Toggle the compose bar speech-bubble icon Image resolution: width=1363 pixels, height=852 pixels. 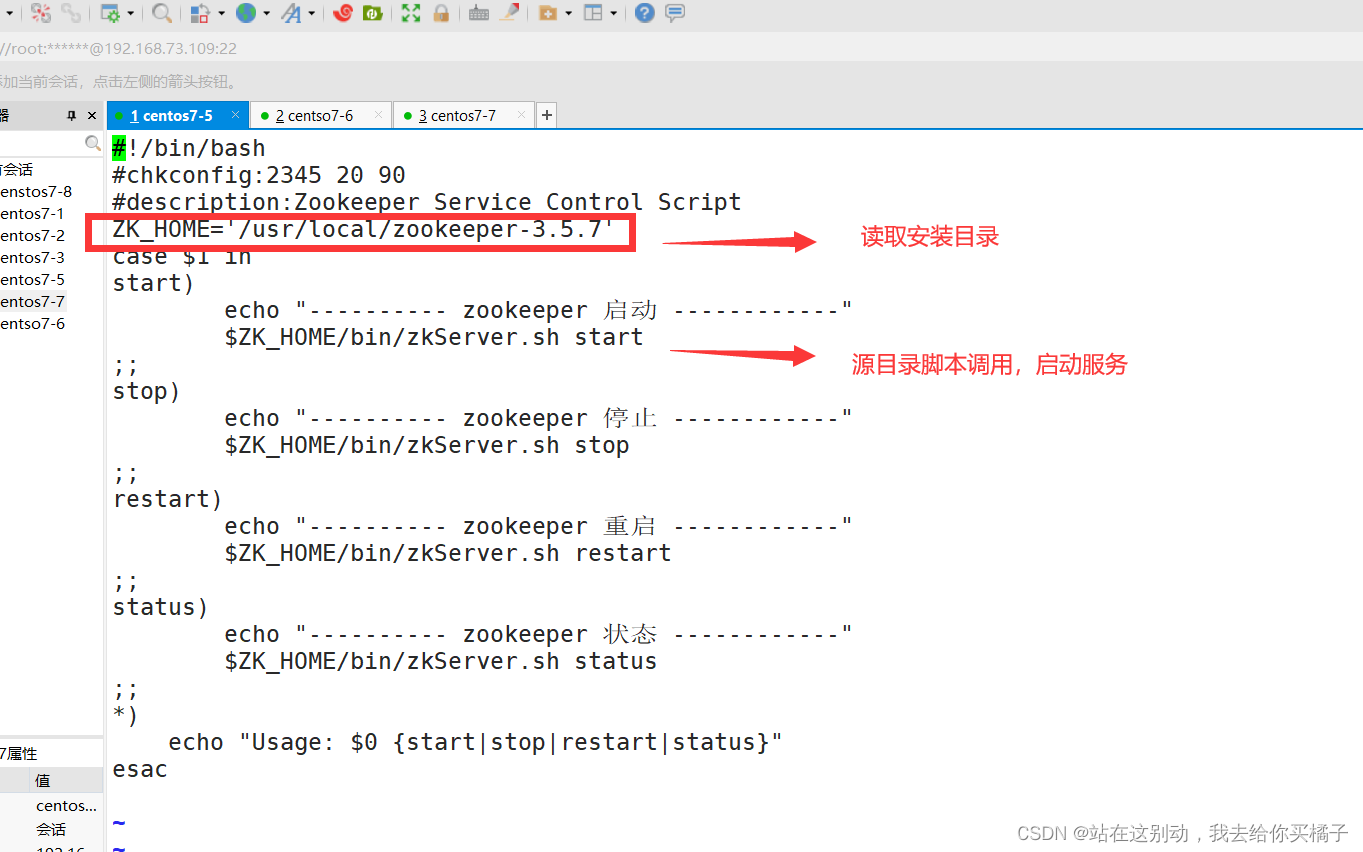click(x=675, y=13)
